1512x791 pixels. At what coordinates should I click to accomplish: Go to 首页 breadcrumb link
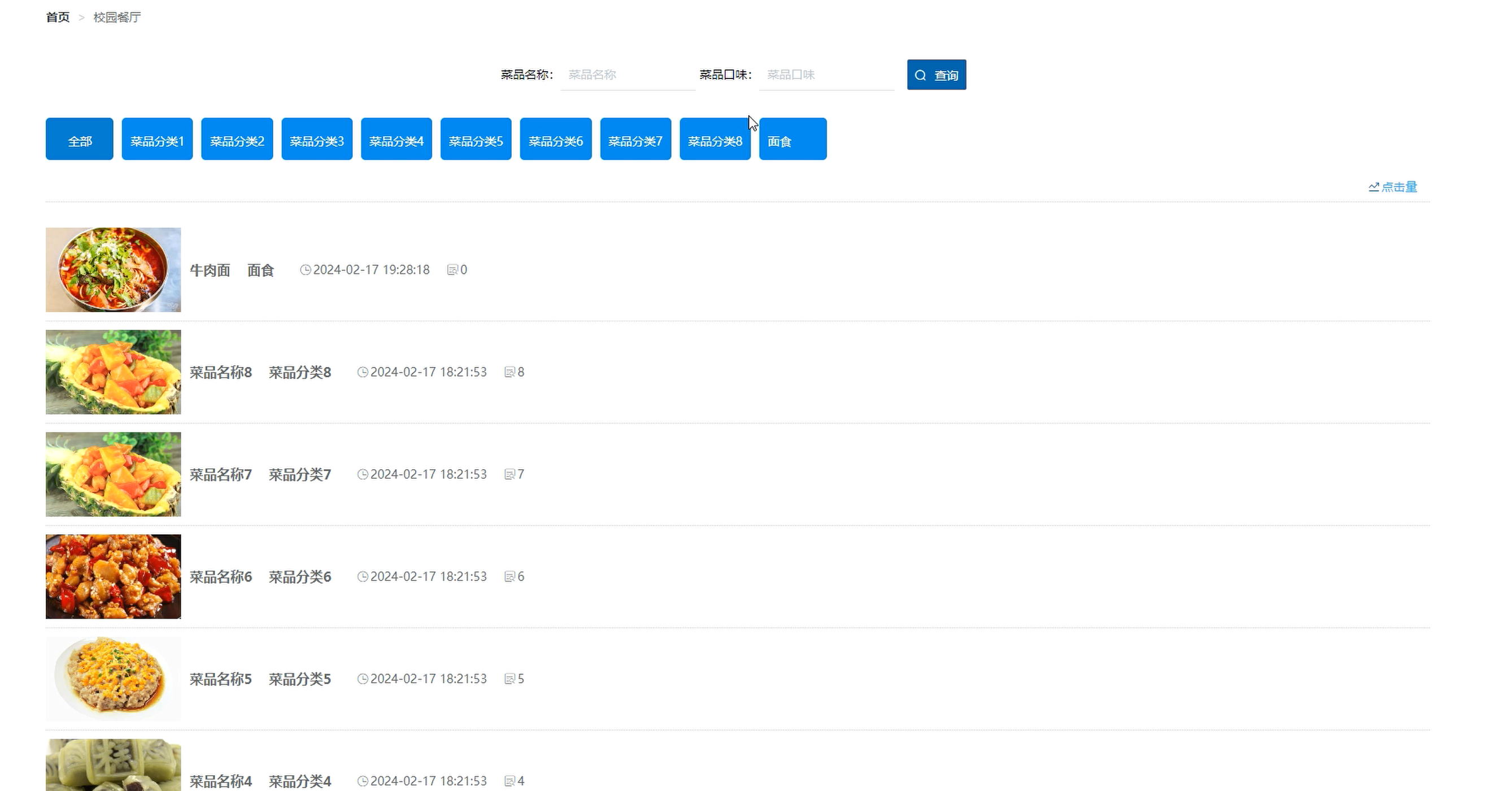58,17
